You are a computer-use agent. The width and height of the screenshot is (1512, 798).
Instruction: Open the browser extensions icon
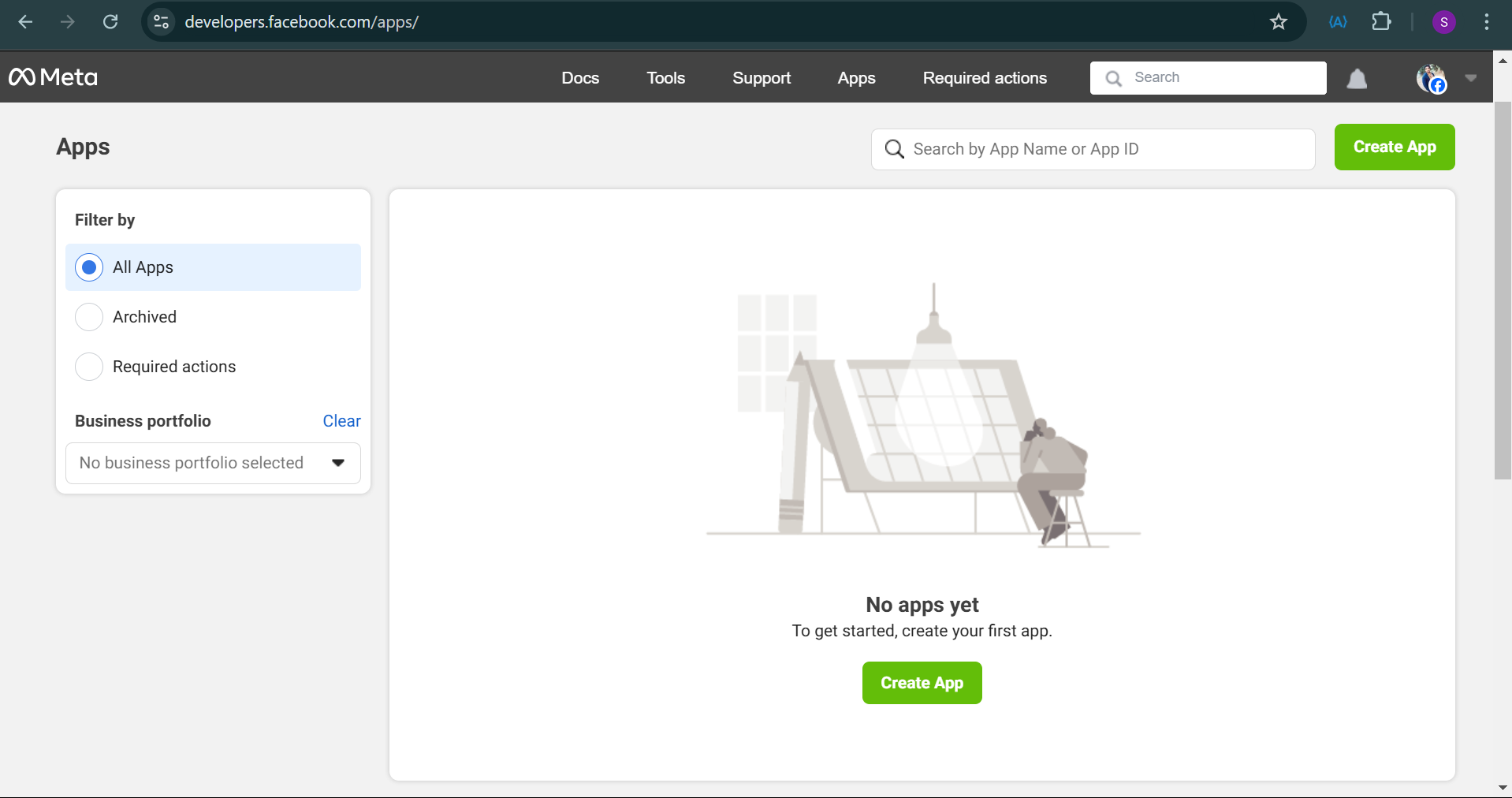point(1381,21)
